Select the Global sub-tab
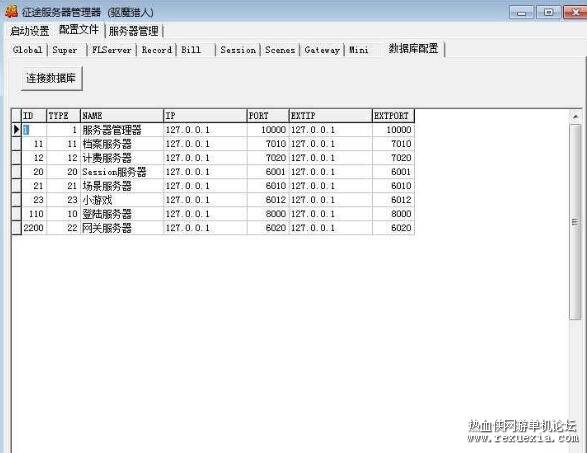This screenshot has height=453, width=587. point(27,50)
